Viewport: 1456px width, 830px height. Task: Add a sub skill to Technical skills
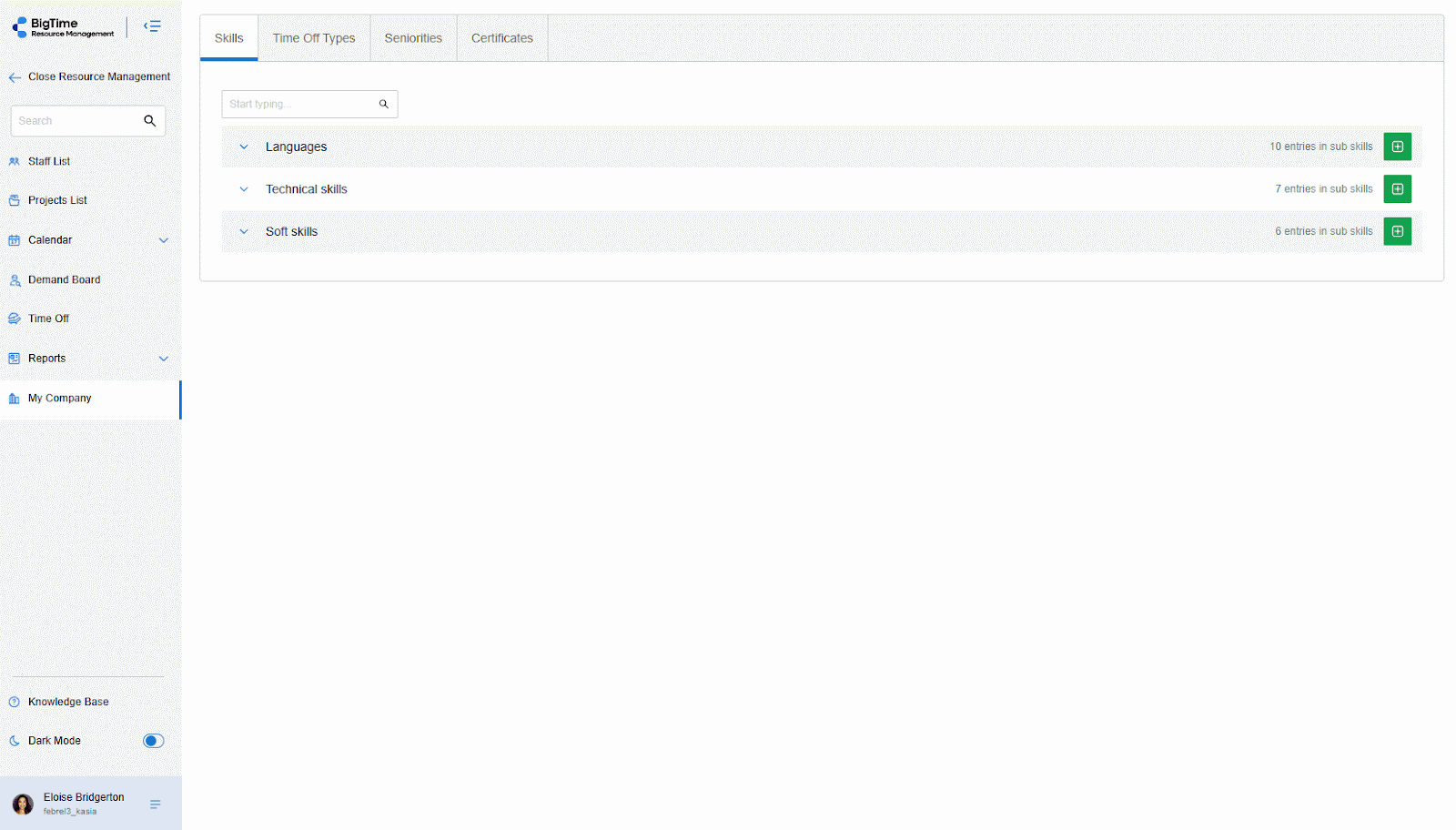click(1397, 189)
